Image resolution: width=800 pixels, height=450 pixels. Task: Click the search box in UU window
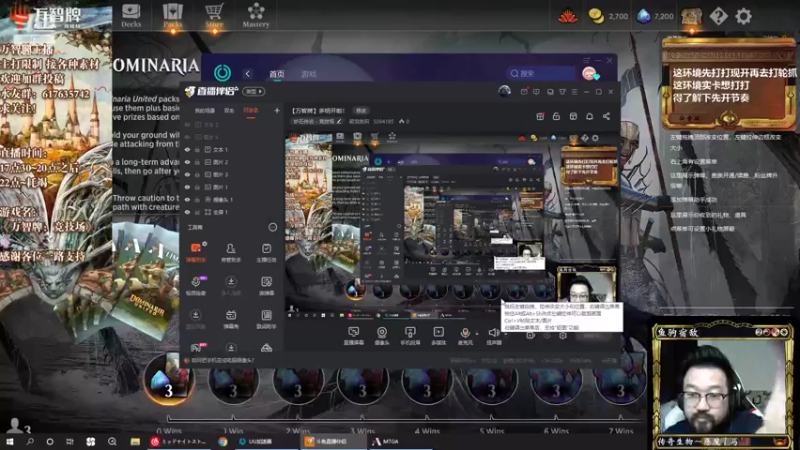[541, 73]
